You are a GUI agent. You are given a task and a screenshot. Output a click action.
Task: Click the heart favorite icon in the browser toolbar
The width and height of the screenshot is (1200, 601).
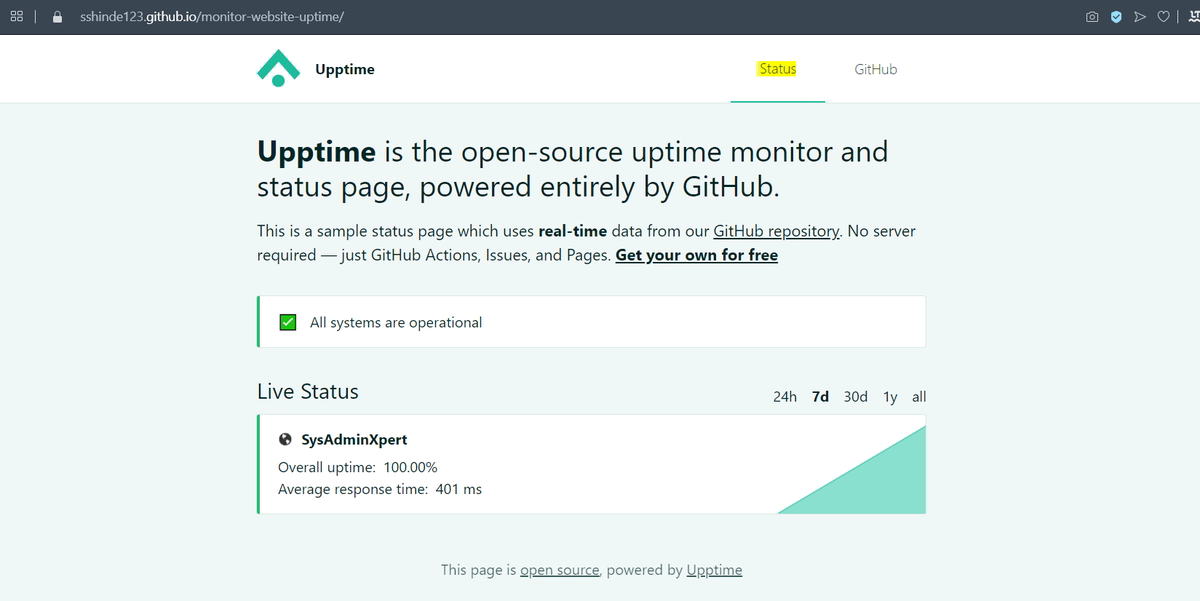click(x=1163, y=16)
